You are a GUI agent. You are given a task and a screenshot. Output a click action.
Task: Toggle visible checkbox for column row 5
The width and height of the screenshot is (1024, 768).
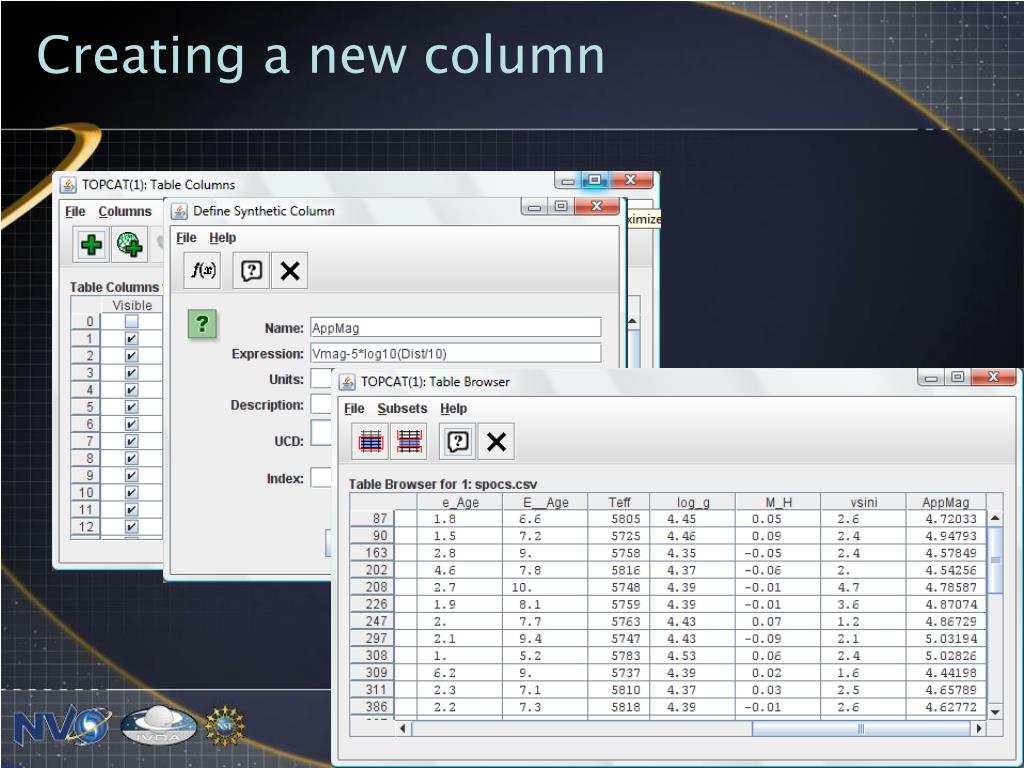coord(131,407)
